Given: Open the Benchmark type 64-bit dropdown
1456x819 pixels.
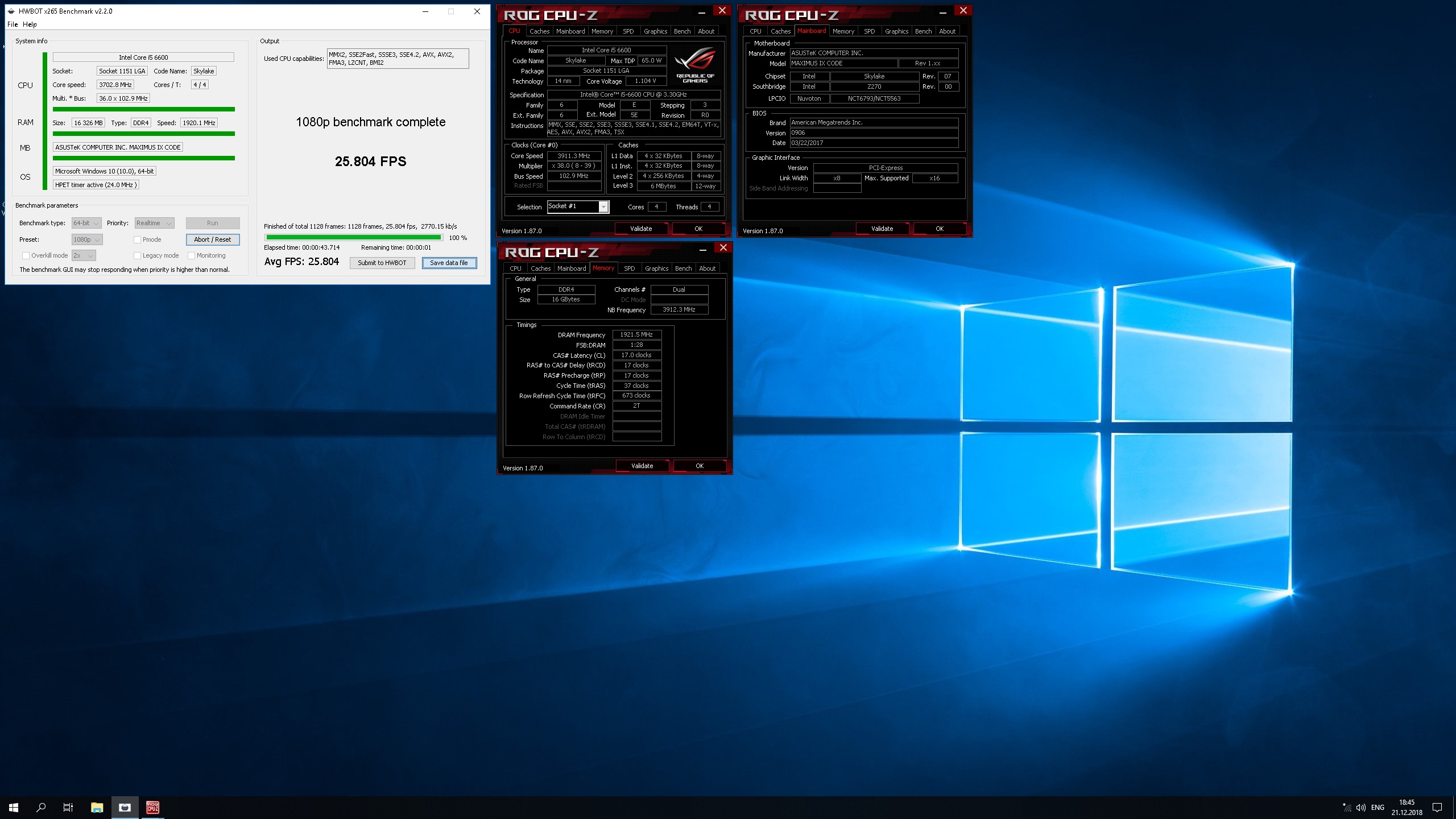Looking at the screenshot, I should (x=86, y=223).
